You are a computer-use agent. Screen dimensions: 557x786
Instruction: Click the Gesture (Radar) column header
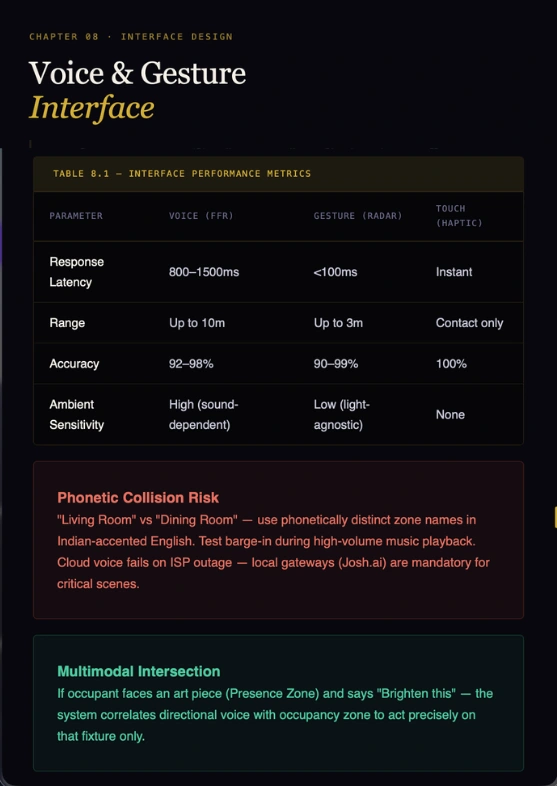[x=358, y=216]
